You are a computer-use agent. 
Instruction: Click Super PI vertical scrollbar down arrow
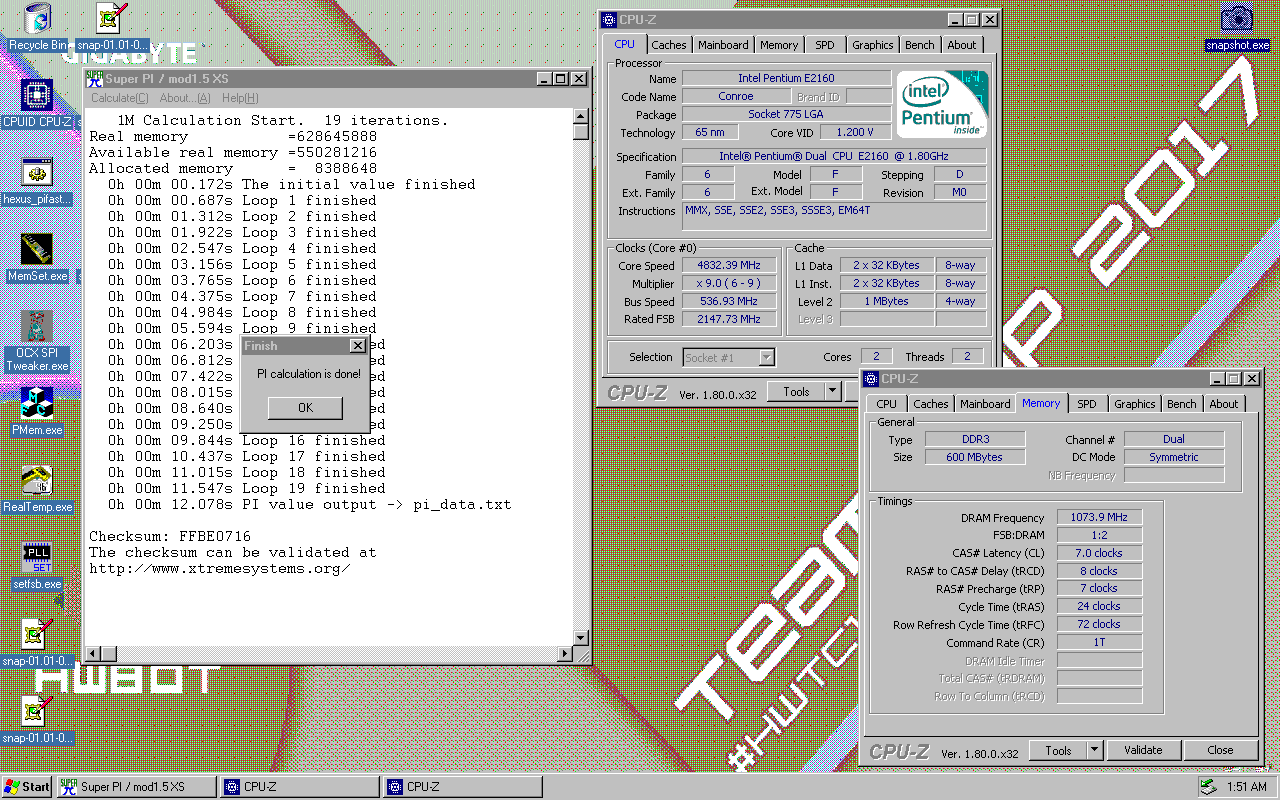pyautogui.click(x=581, y=637)
